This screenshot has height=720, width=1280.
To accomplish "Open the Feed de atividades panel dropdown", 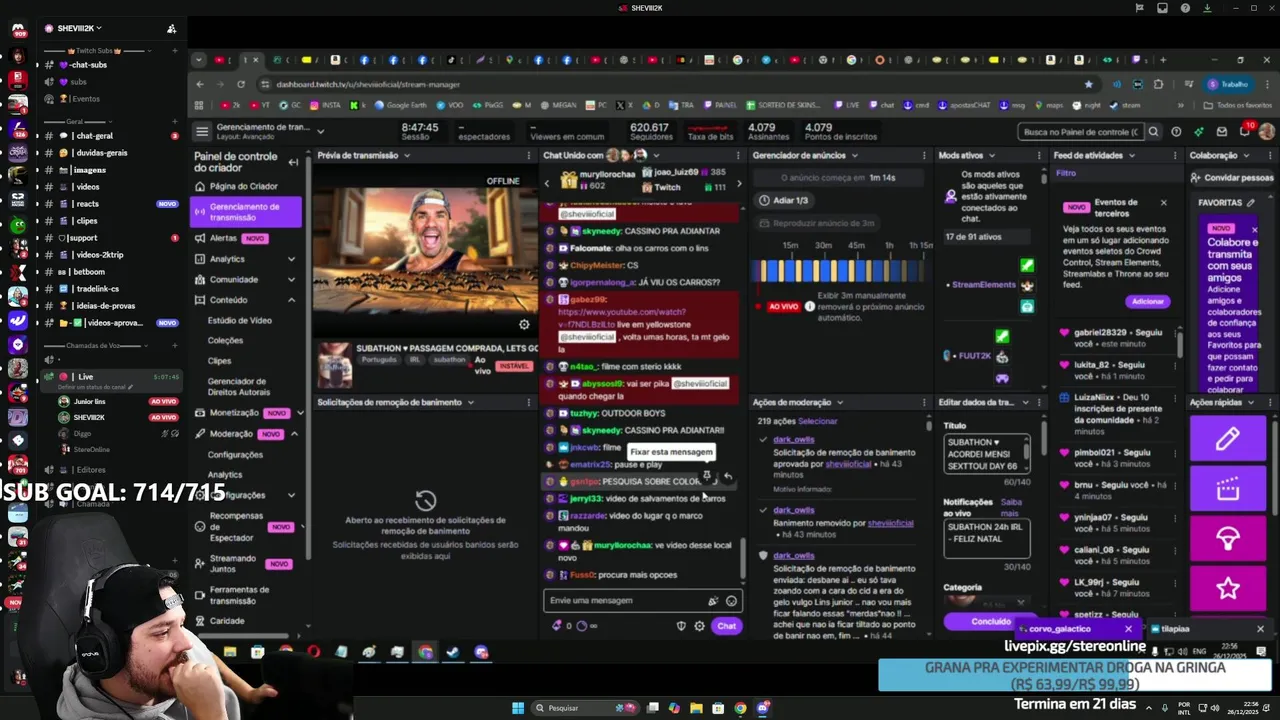I will (x=1131, y=155).
